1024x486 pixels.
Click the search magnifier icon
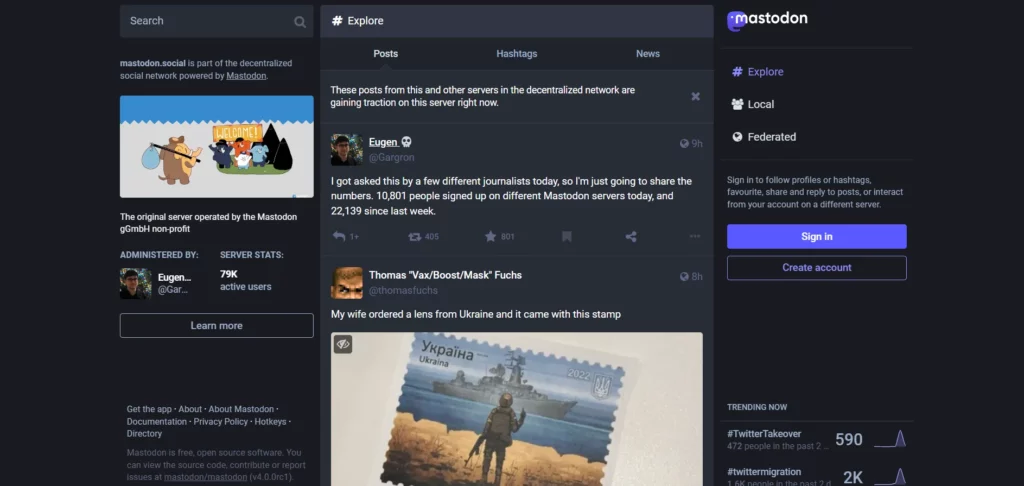pos(300,22)
